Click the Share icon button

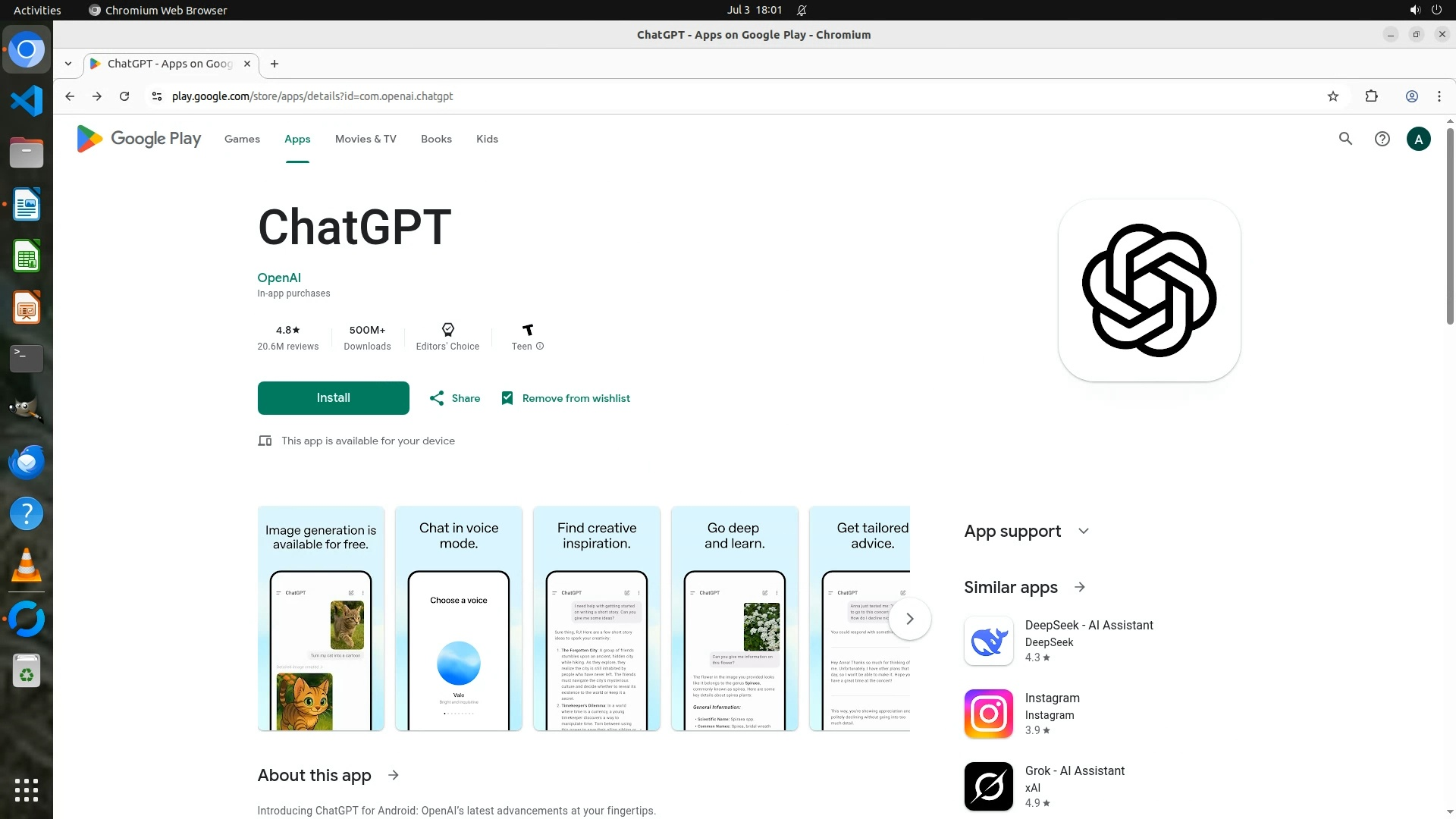[437, 398]
